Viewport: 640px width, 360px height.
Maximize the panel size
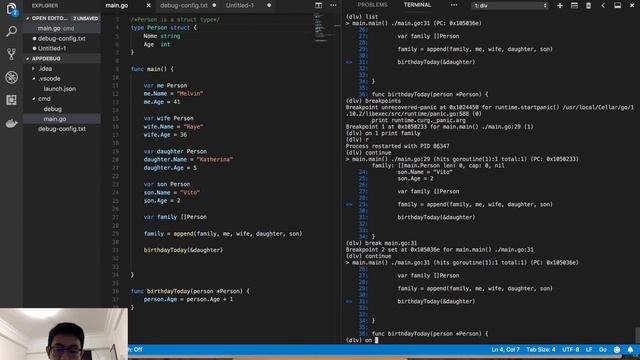[x=618, y=6]
